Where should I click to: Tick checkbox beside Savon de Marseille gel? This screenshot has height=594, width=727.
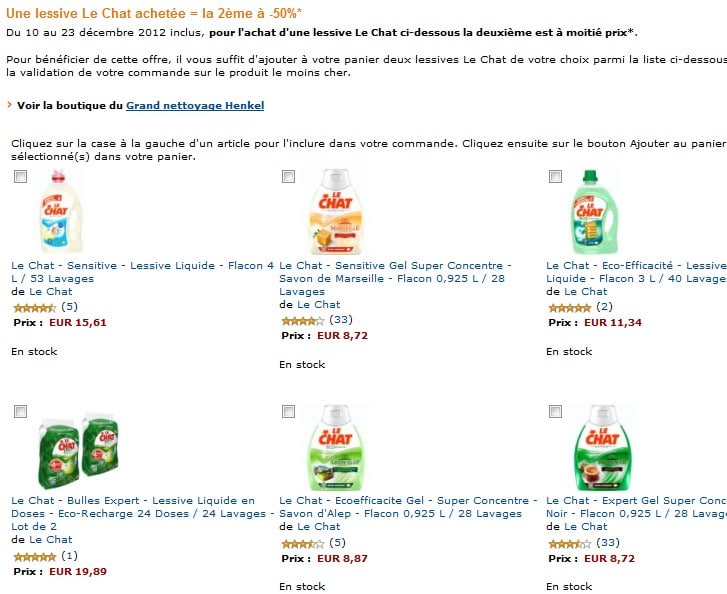pos(288,177)
